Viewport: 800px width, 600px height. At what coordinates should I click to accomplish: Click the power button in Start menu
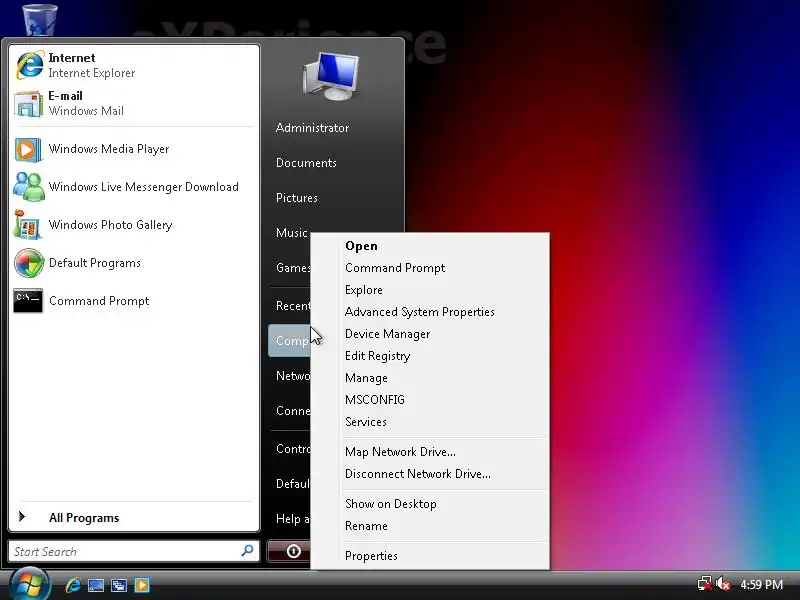click(x=293, y=551)
